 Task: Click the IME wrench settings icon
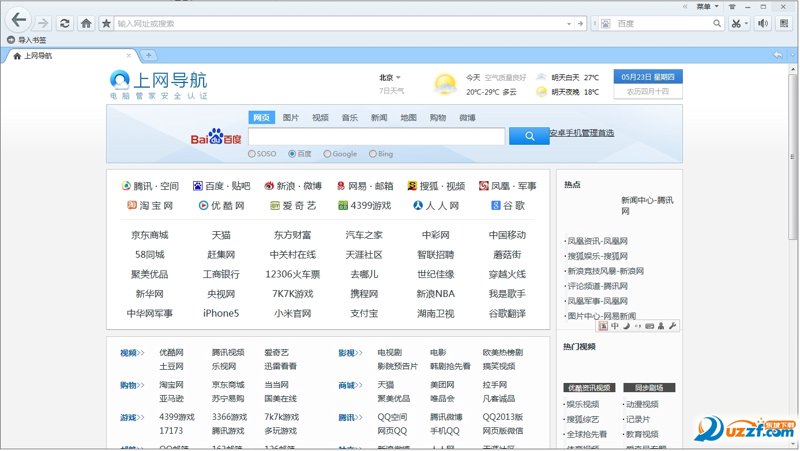pyautogui.click(x=672, y=326)
